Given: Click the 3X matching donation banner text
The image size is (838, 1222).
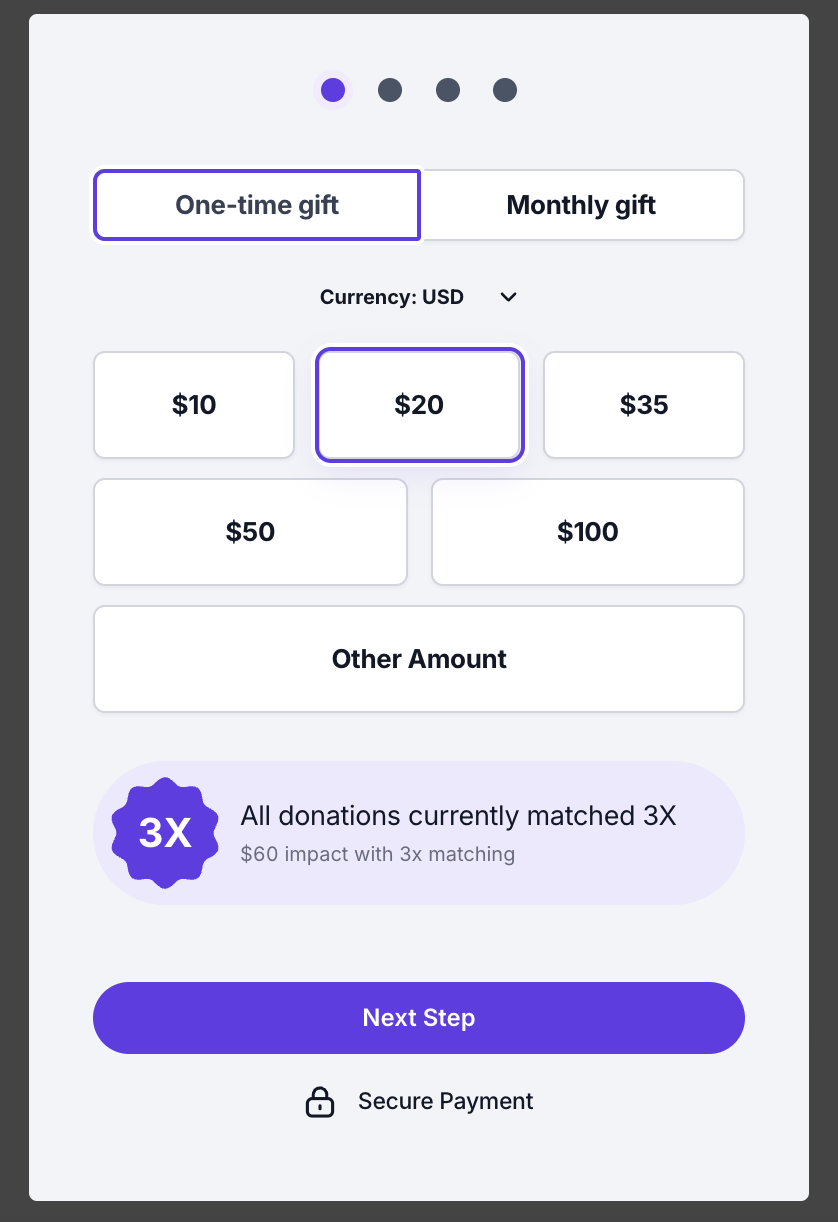Looking at the screenshot, I should pos(459,816).
